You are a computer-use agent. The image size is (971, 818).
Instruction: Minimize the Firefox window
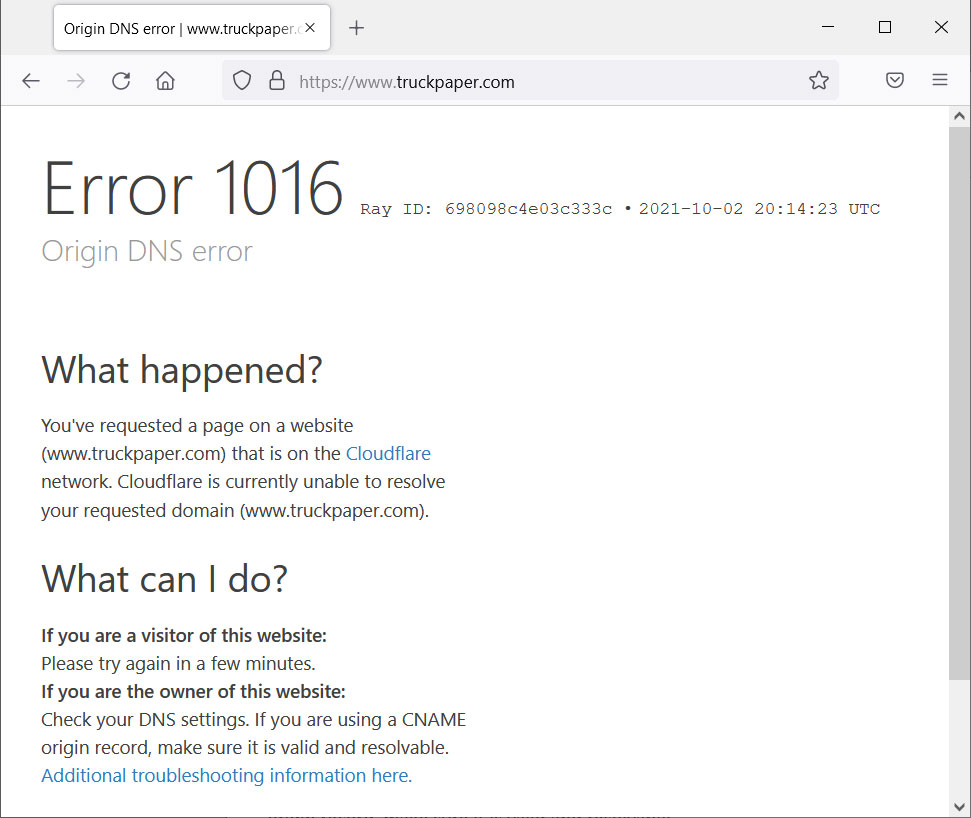(x=828, y=27)
